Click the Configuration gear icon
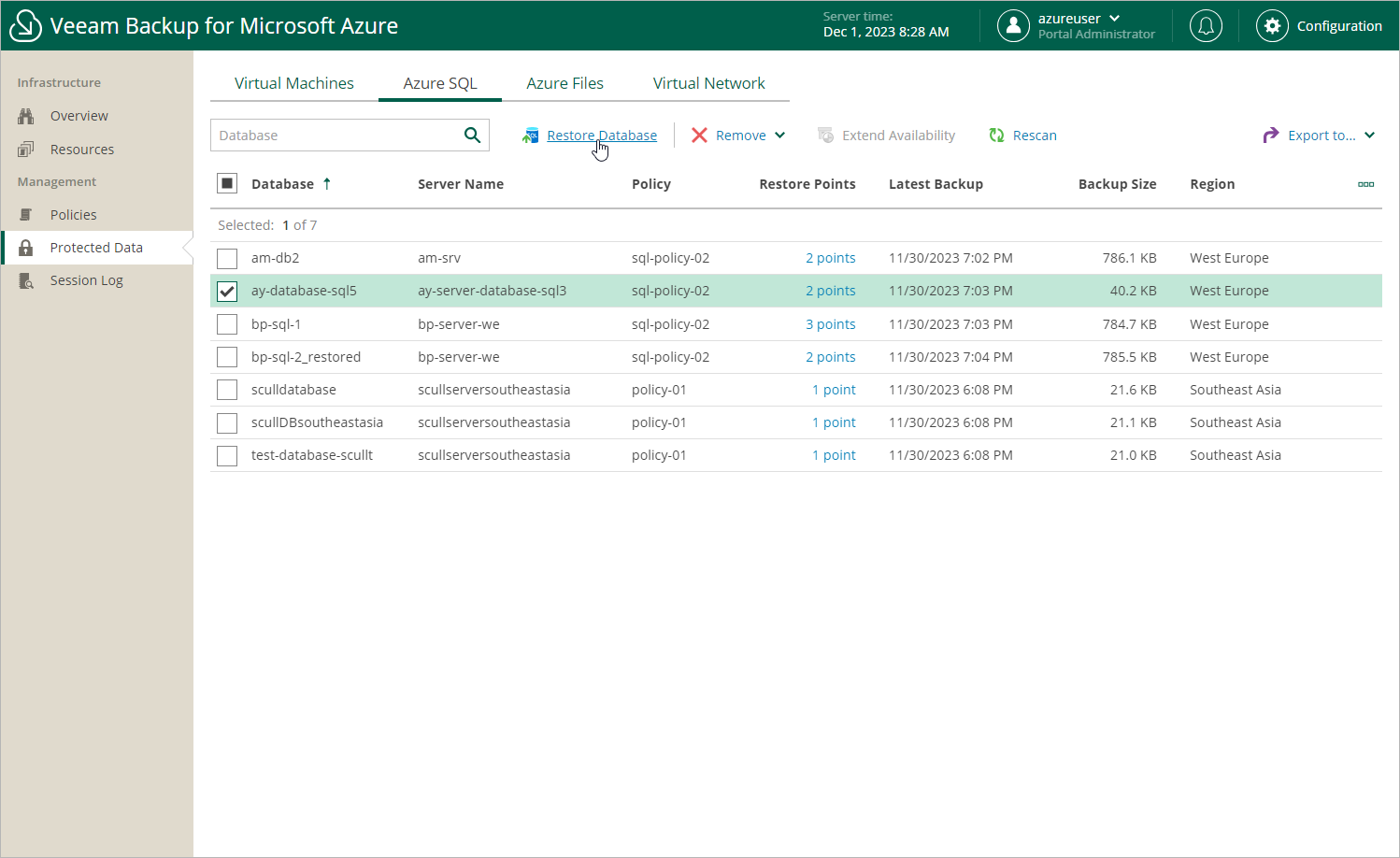 1272,26
